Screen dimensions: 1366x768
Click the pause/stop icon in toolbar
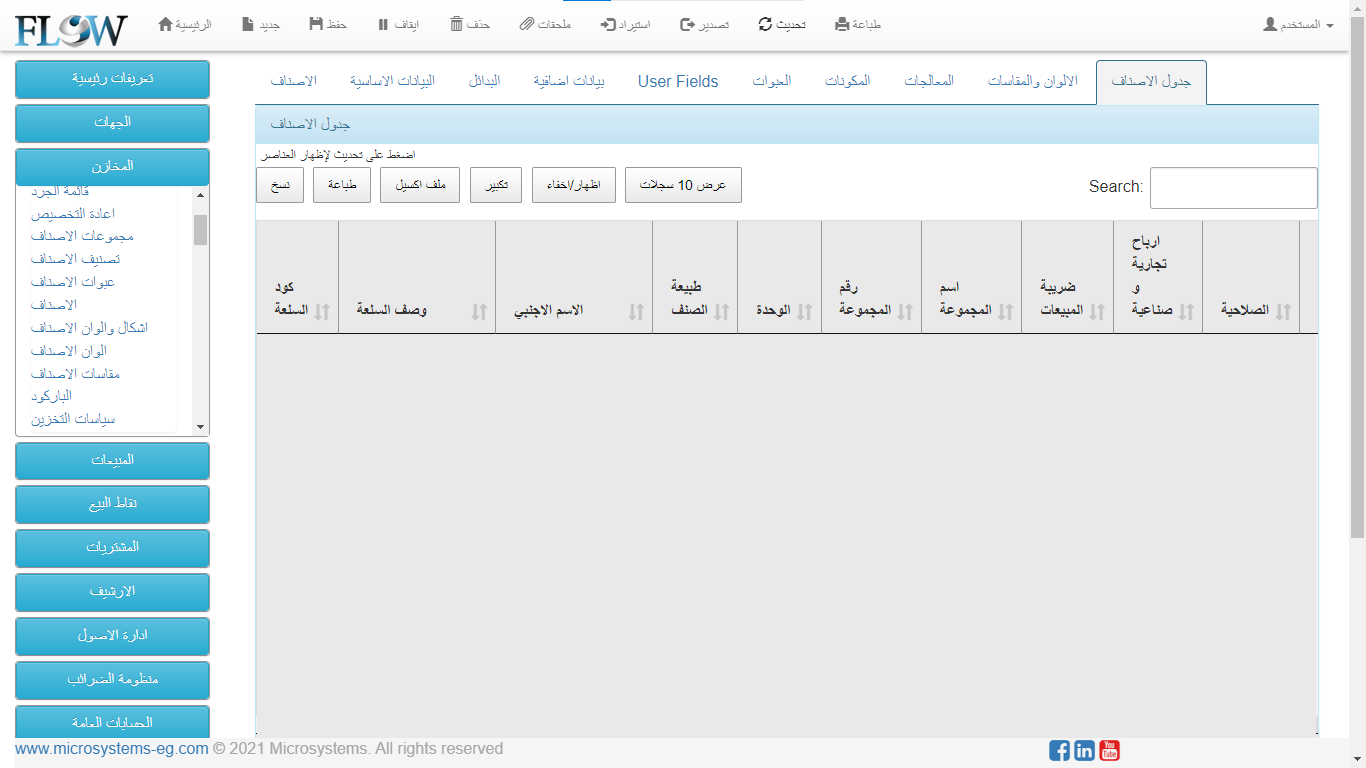383,24
